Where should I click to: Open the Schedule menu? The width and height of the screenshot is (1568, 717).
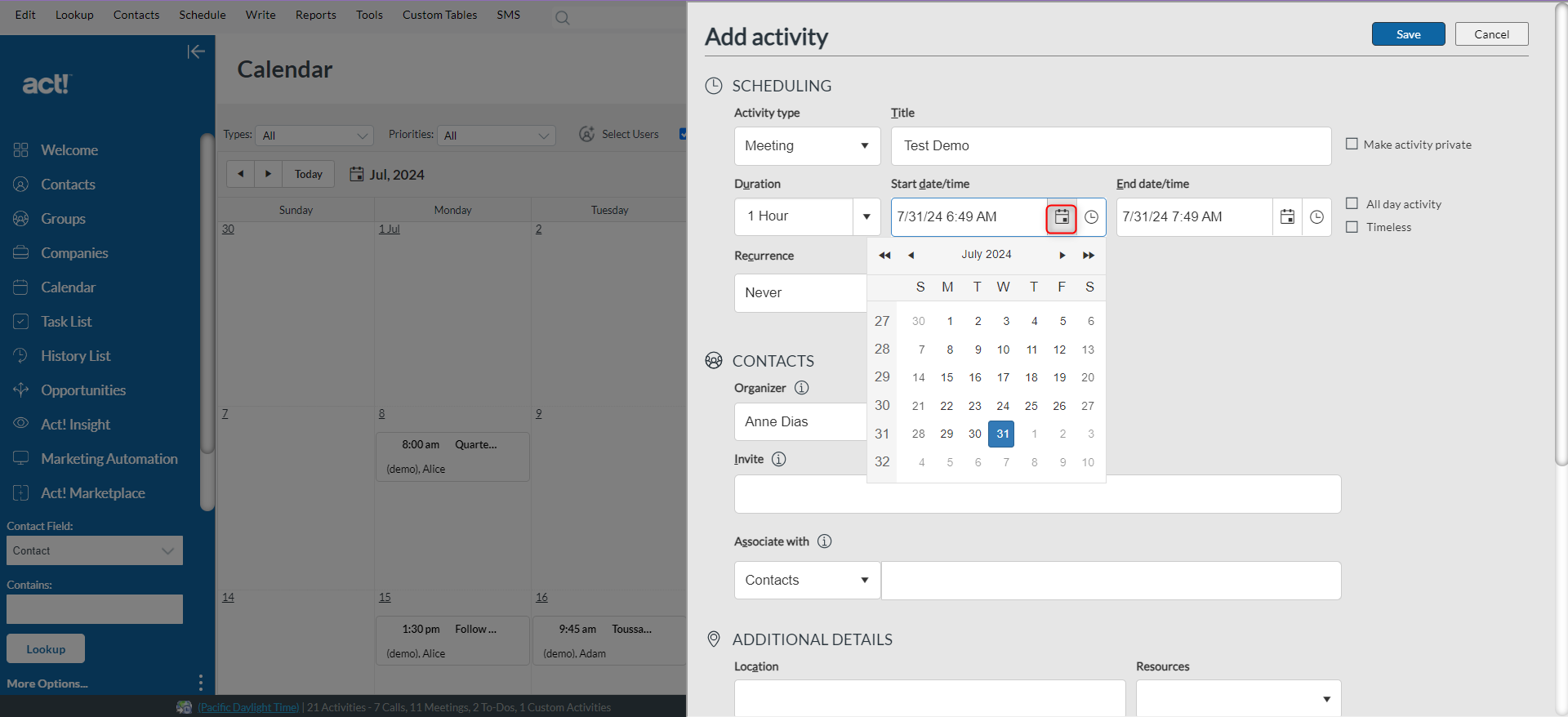click(x=202, y=15)
